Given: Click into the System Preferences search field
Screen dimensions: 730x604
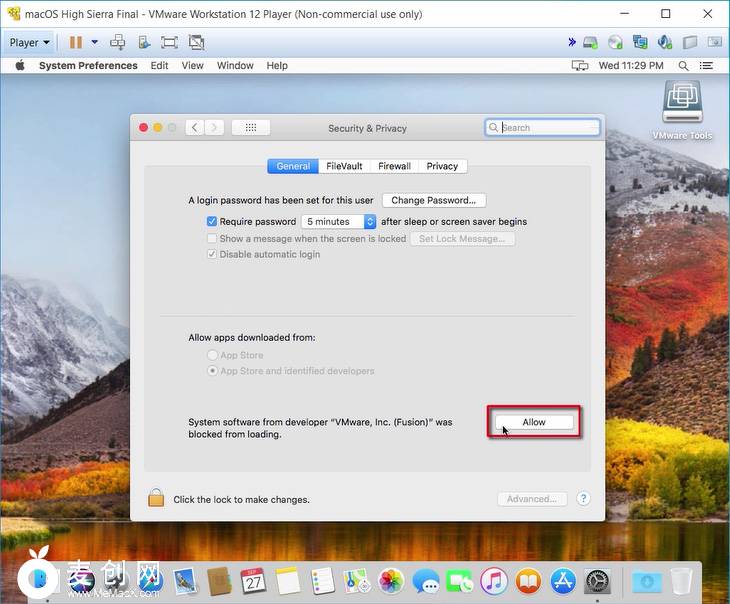Looking at the screenshot, I should tap(548, 128).
